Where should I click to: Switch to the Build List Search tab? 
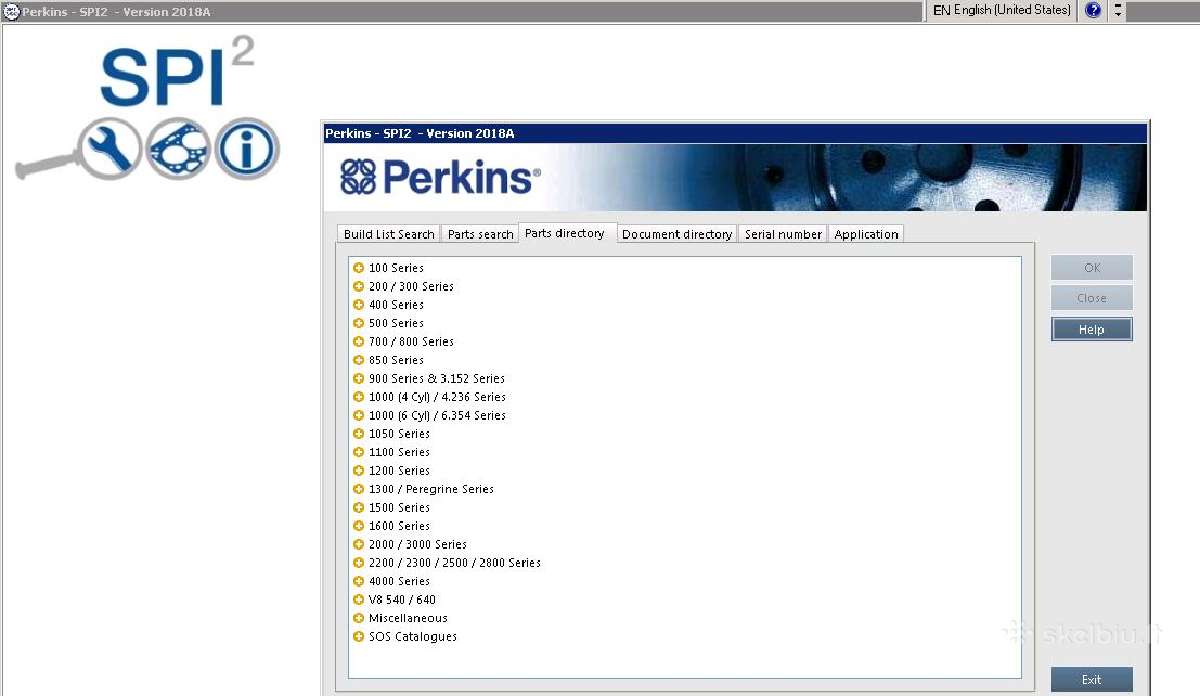pos(389,234)
